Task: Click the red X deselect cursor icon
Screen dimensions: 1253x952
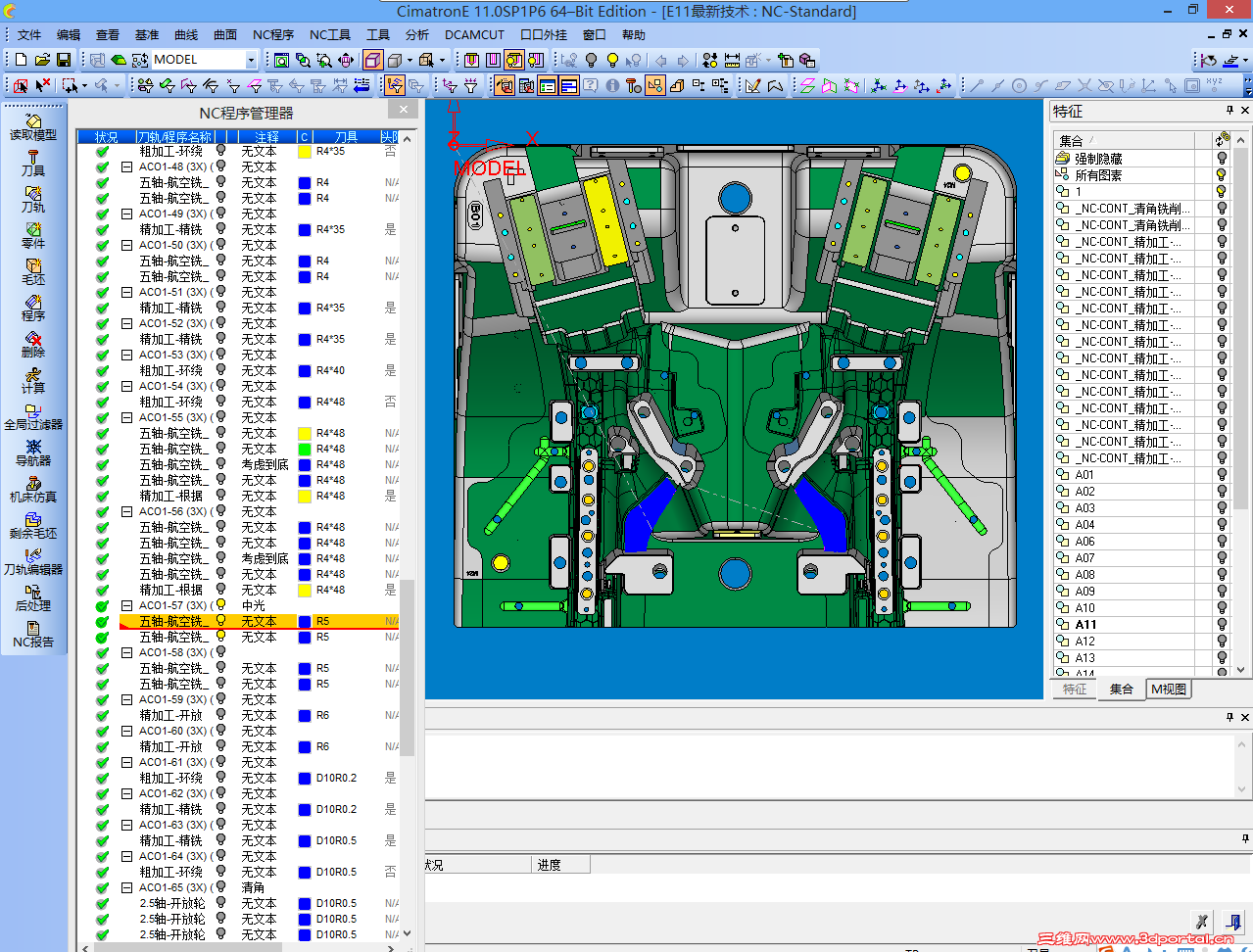Action: (x=42, y=85)
